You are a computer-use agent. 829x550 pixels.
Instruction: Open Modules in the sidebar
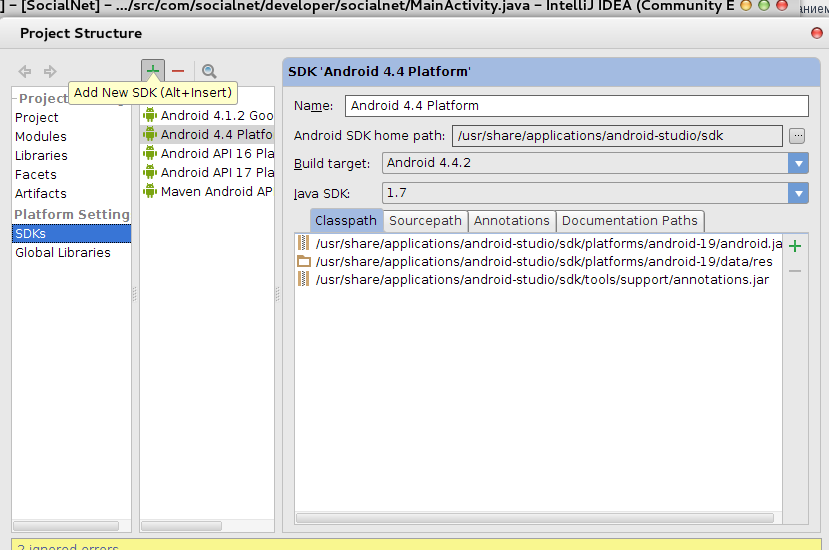[41, 136]
